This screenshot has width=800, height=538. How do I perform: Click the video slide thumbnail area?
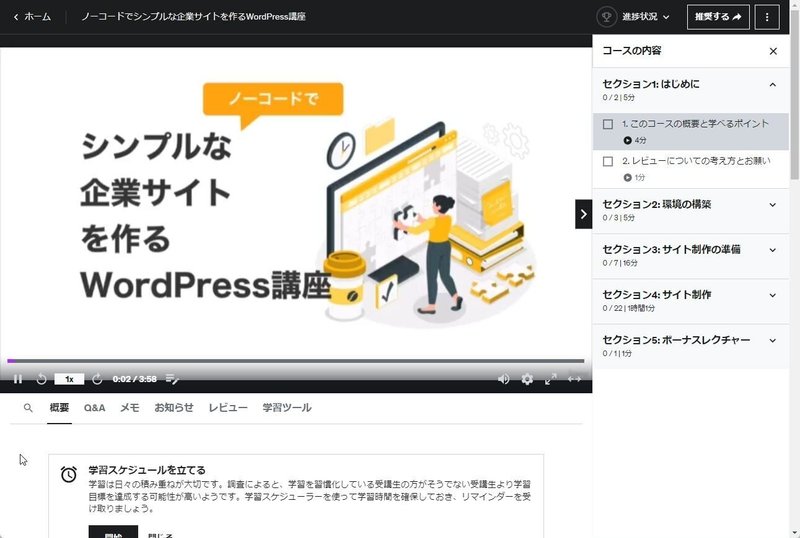pyautogui.click(x=296, y=203)
